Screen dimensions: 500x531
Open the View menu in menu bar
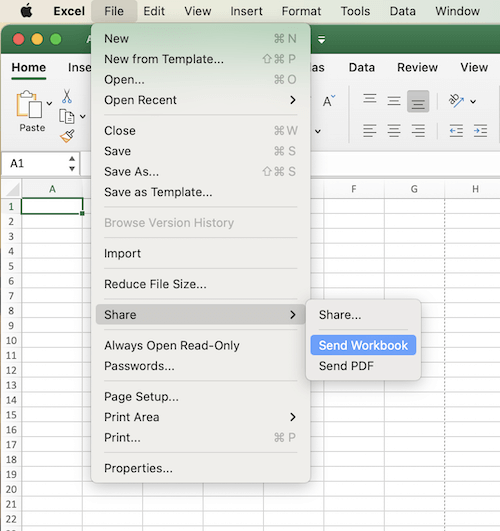coord(197,11)
